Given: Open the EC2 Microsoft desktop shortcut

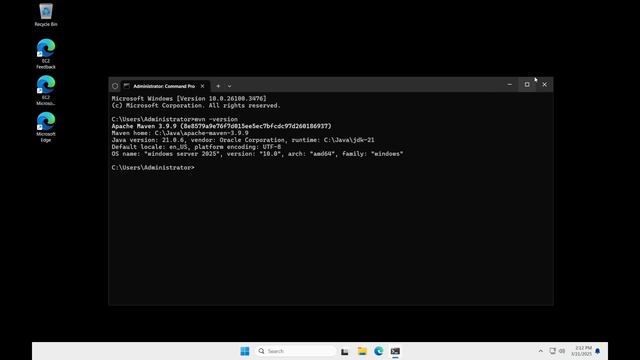Looking at the screenshot, I should pyautogui.click(x=46, y=90).
